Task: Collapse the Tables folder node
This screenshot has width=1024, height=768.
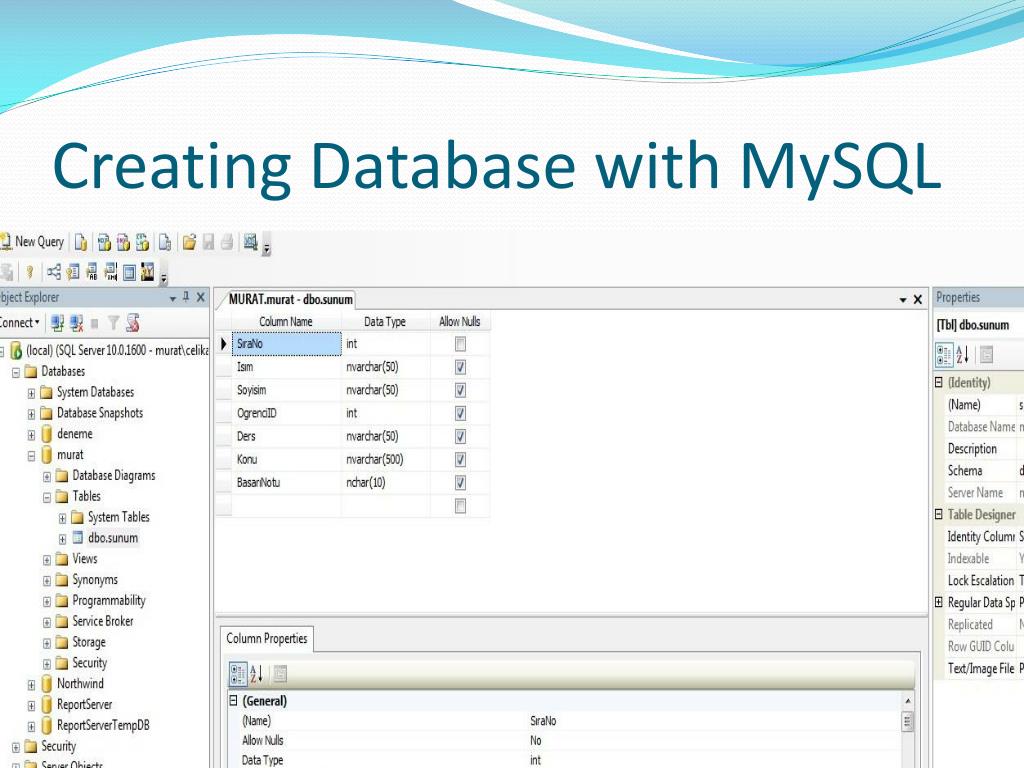Action: click(x=46, y=498)
